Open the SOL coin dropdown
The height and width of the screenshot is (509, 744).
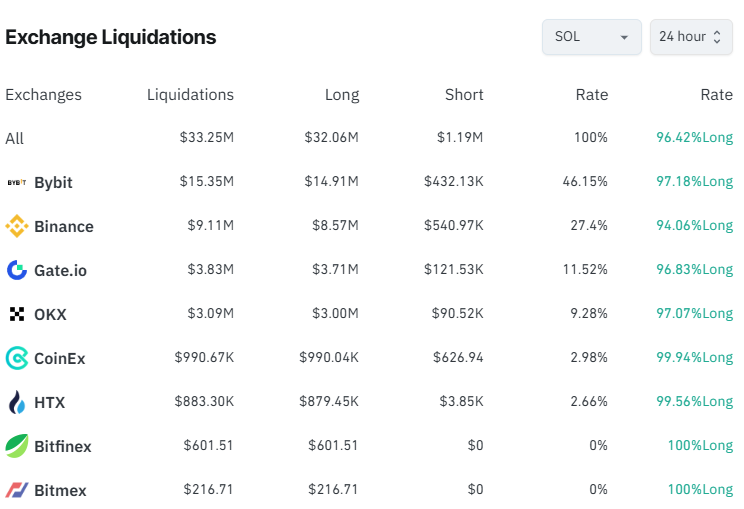click(x=591, y=37)
